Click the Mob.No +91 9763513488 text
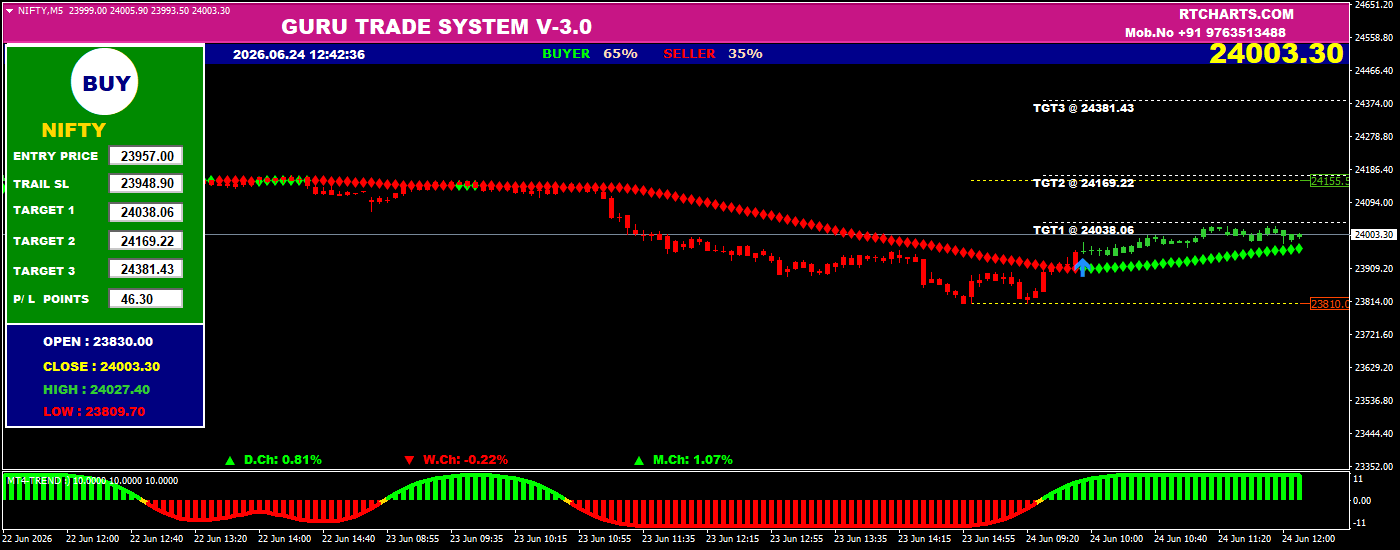The height and width of the screenshot is (550, 1400). pyautogui.click(x=1205, y=33)
